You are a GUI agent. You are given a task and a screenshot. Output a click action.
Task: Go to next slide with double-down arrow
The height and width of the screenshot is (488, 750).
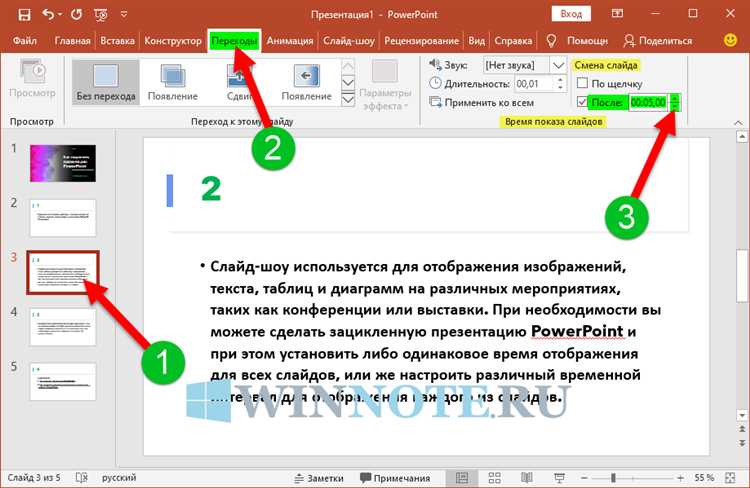coord(741,443)
